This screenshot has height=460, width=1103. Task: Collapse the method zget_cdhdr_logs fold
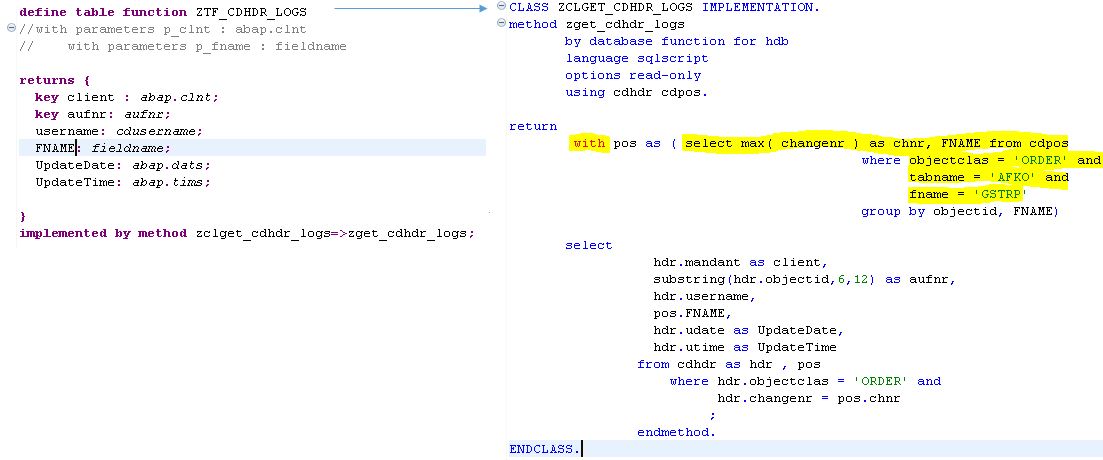tap(501, 24)
